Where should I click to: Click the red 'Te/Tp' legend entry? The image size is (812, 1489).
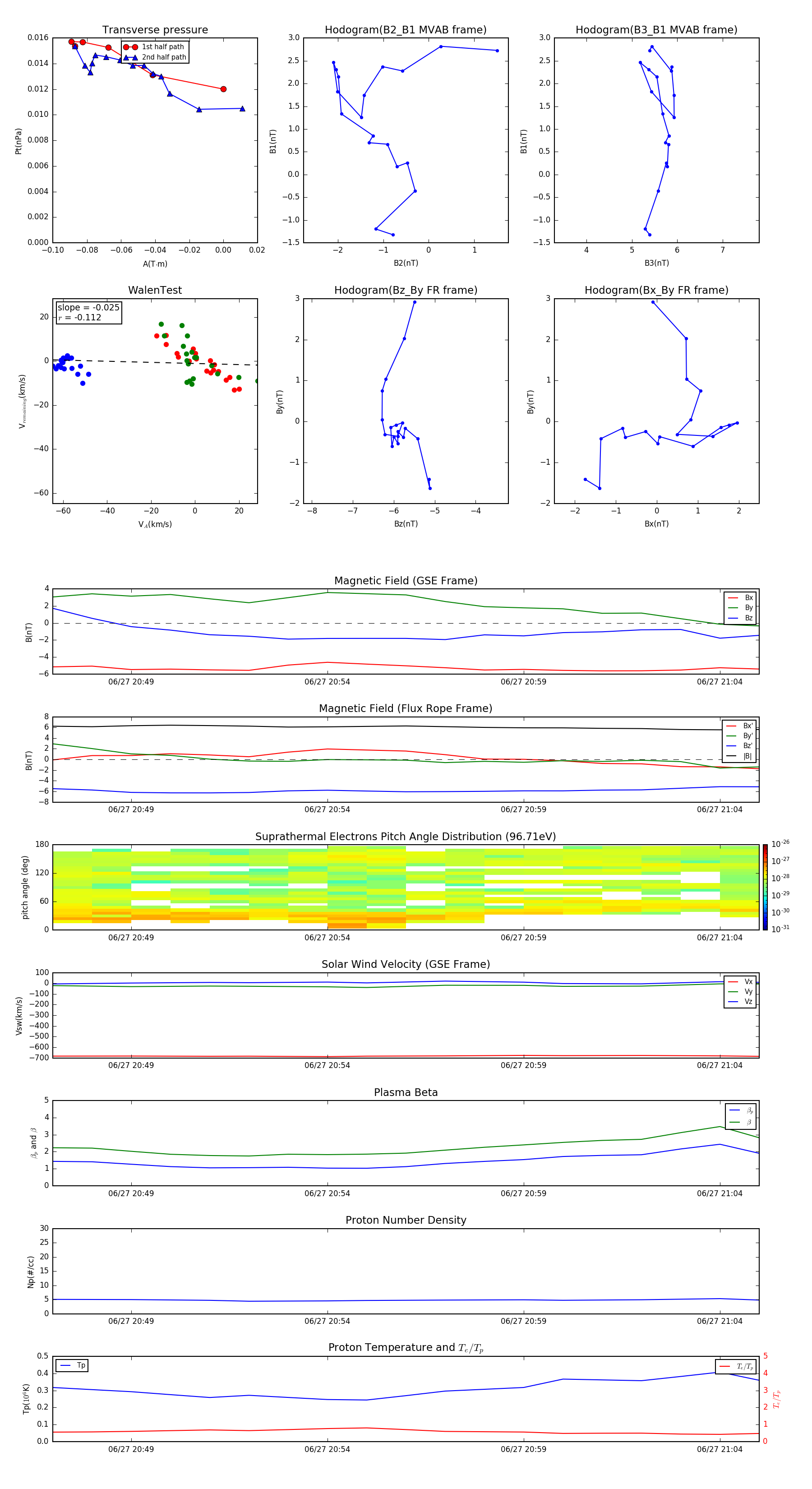pyautogui.click(x=736, y=1366)
